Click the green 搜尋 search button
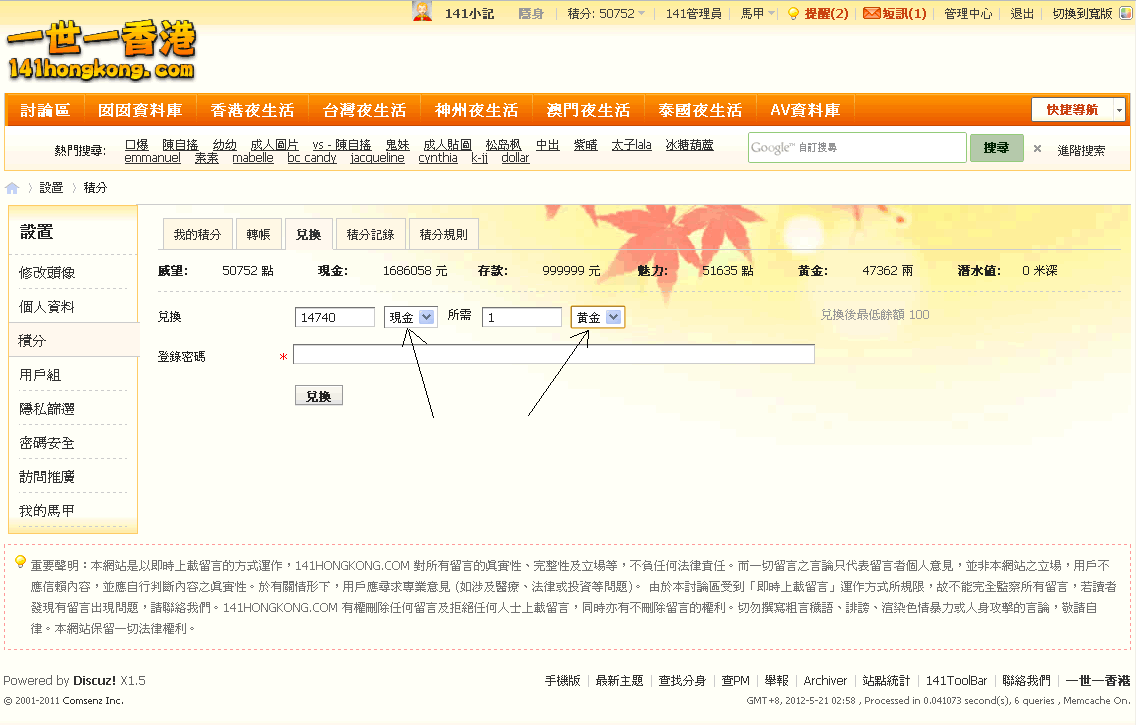 [996, 148]
